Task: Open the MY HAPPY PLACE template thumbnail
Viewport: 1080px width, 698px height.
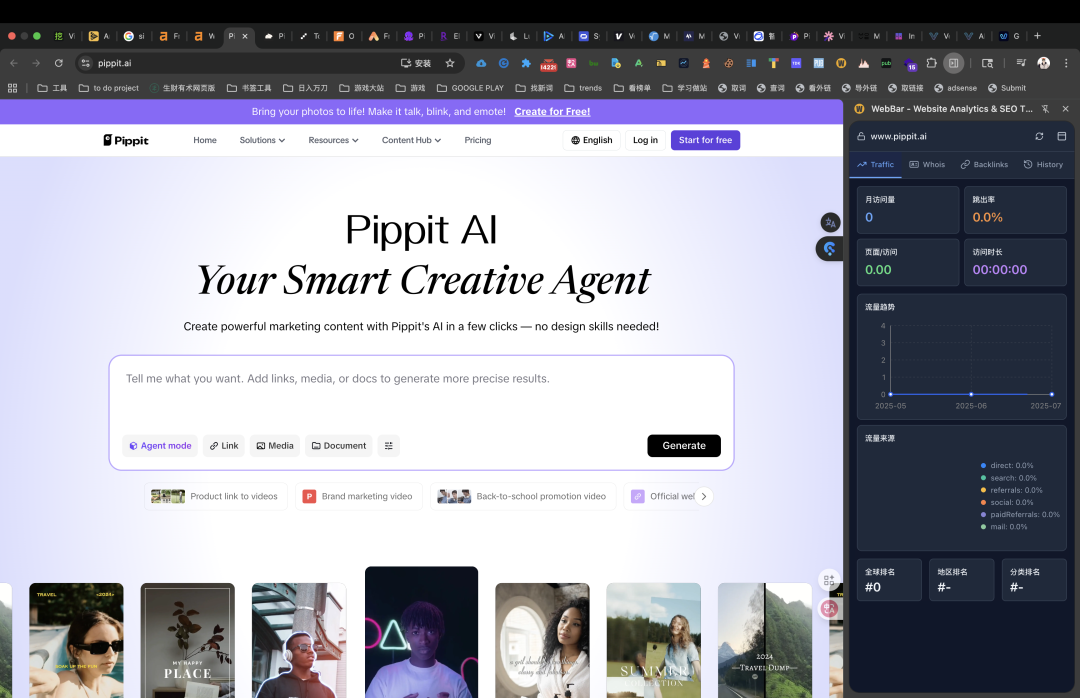Action: click(x=187, y=640)
